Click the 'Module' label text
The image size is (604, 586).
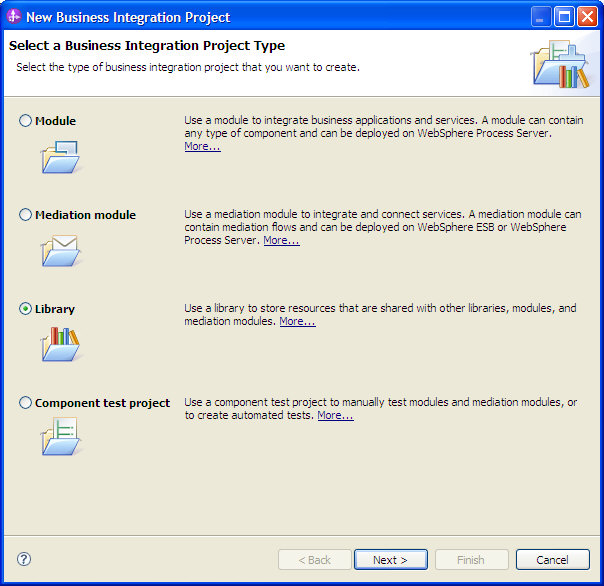tap(55, 121)
